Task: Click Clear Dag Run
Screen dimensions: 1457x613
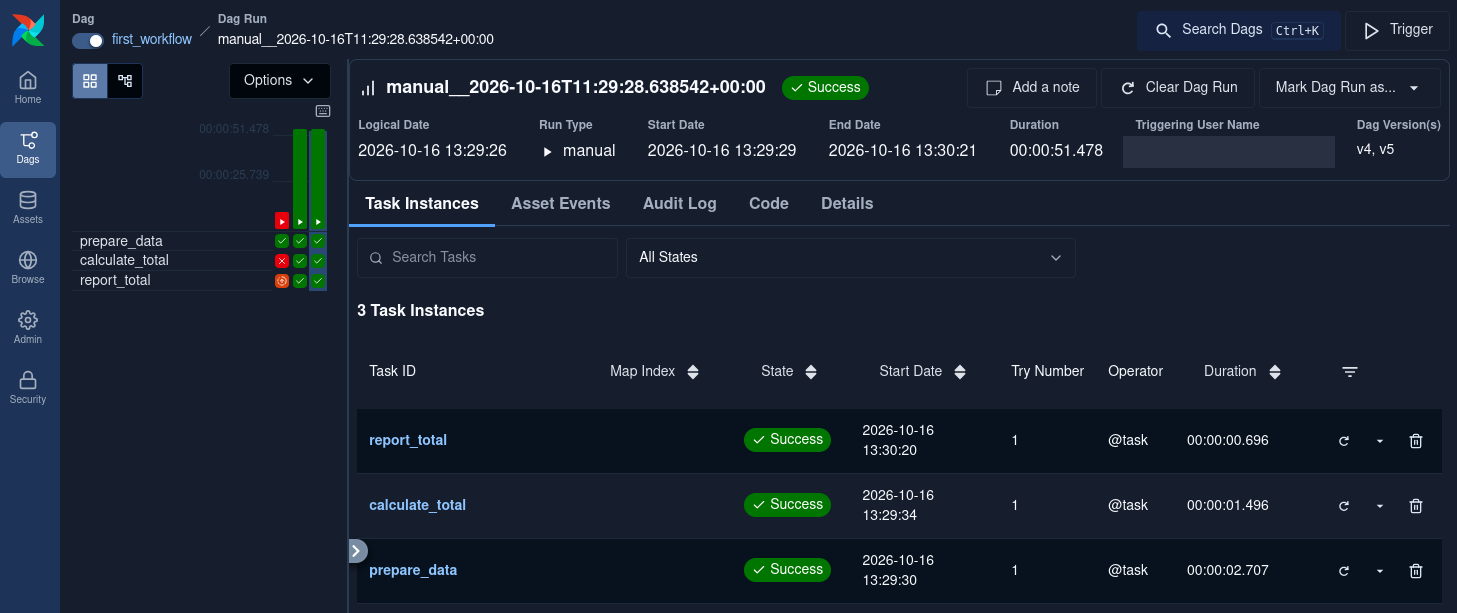Action: [x=1178, y=88]
